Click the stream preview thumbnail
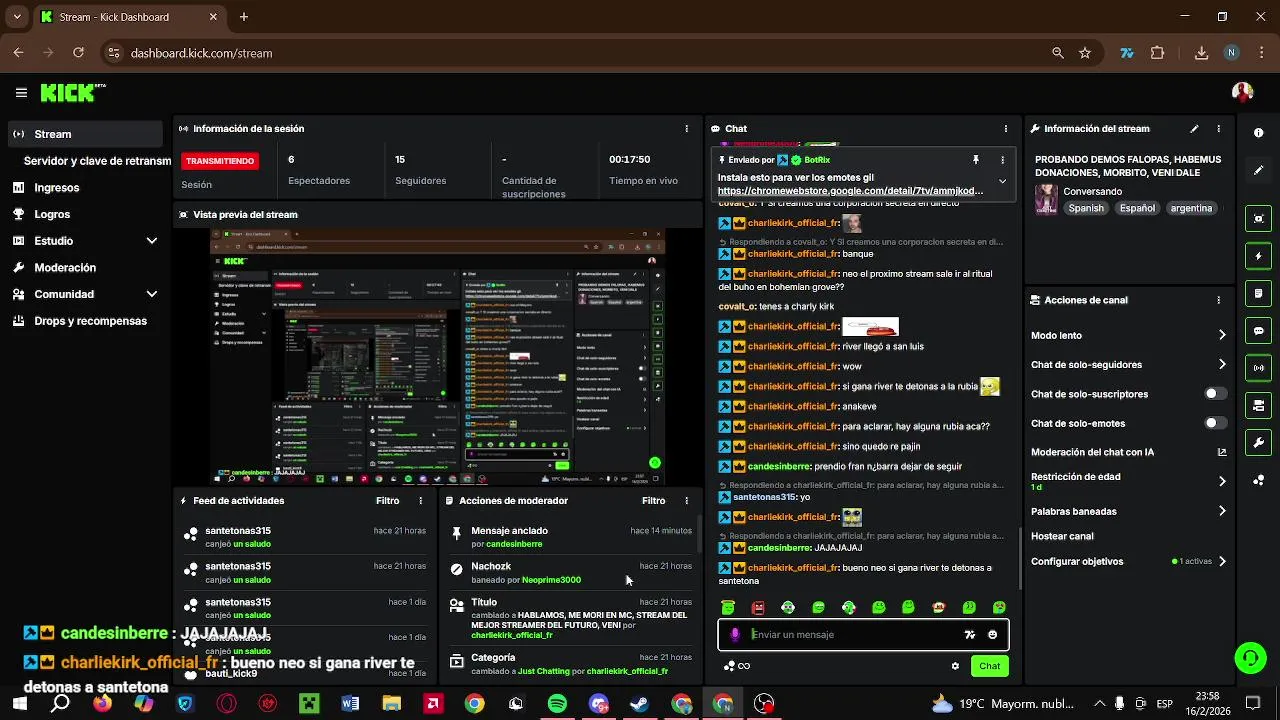The width and height of the screenshot is (1280, 720). click(x=437, y=356)
